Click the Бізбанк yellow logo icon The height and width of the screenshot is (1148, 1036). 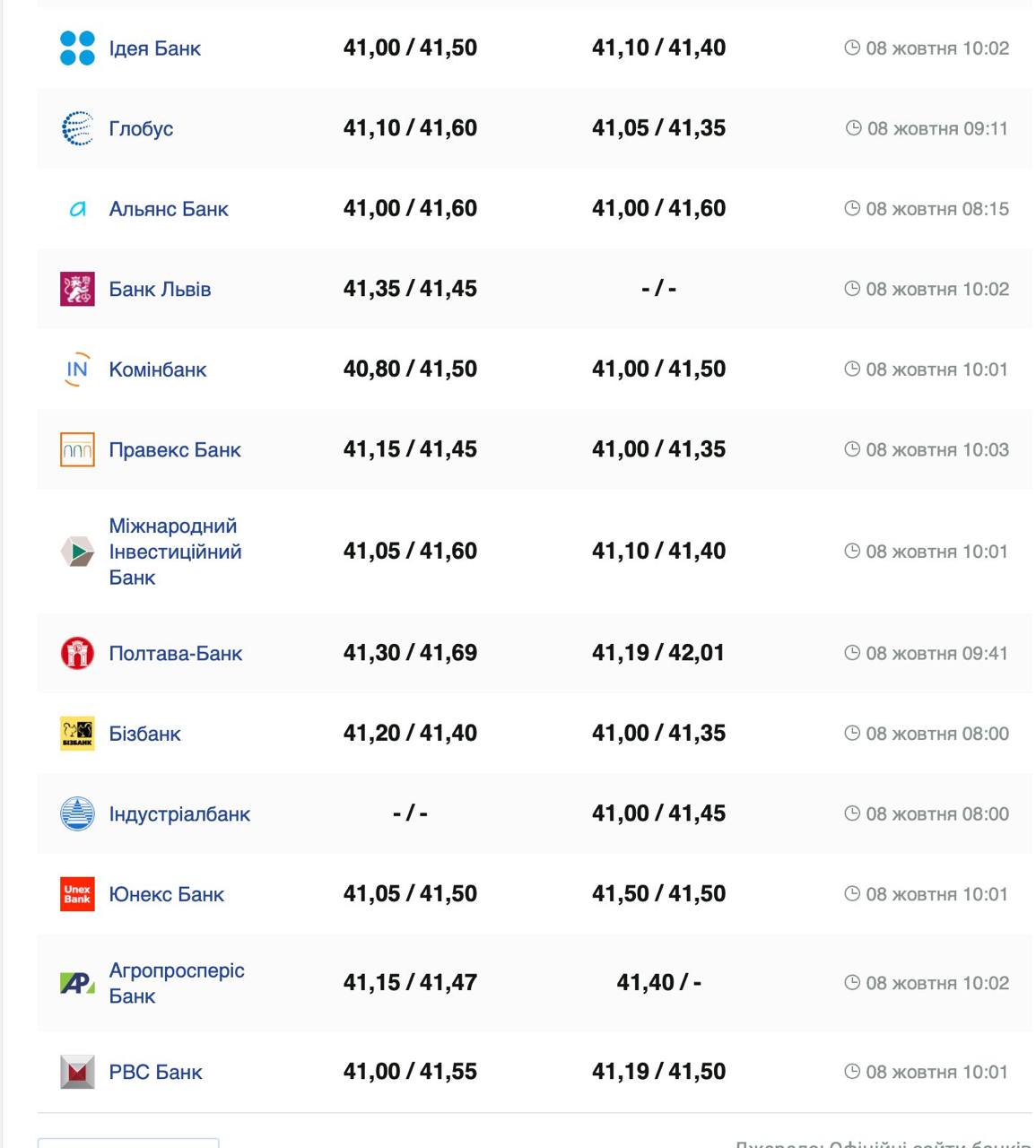pos(77,734)
